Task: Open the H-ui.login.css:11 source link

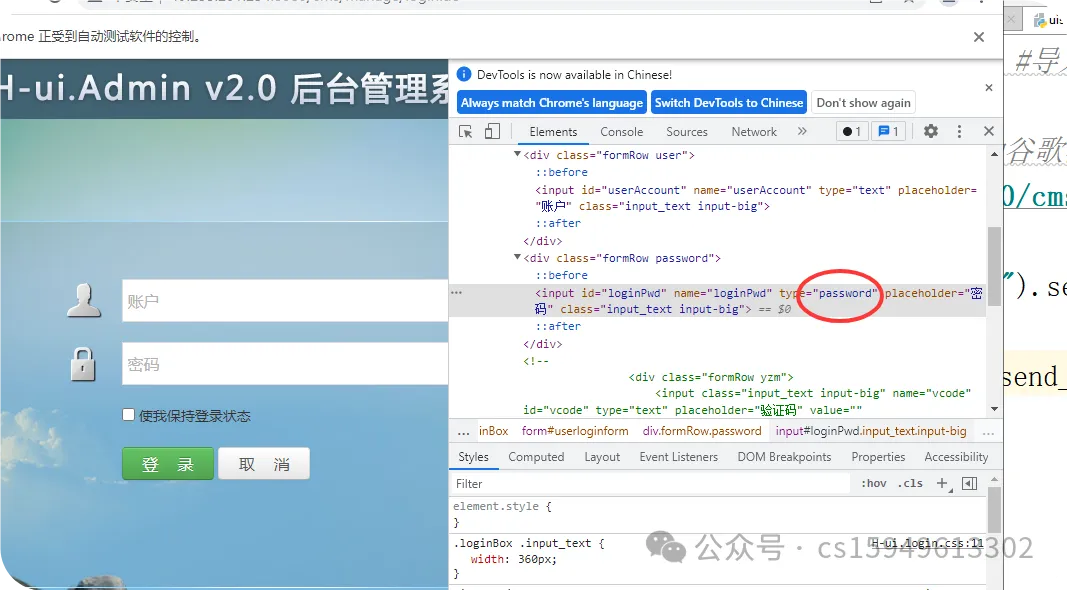Action: pyautogui.click(x=928, y=543)
